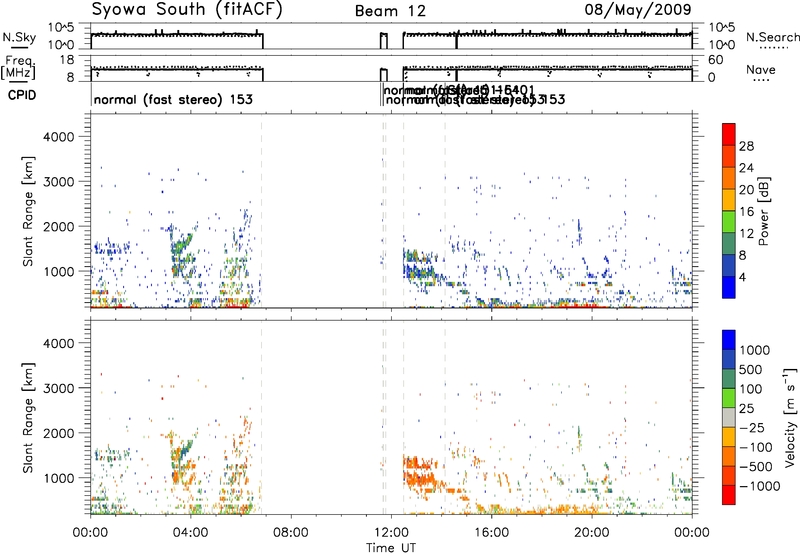The image size is (800, 554).
Task: Click the '2000' tick of the velocity panel
Action: point(59,433)
